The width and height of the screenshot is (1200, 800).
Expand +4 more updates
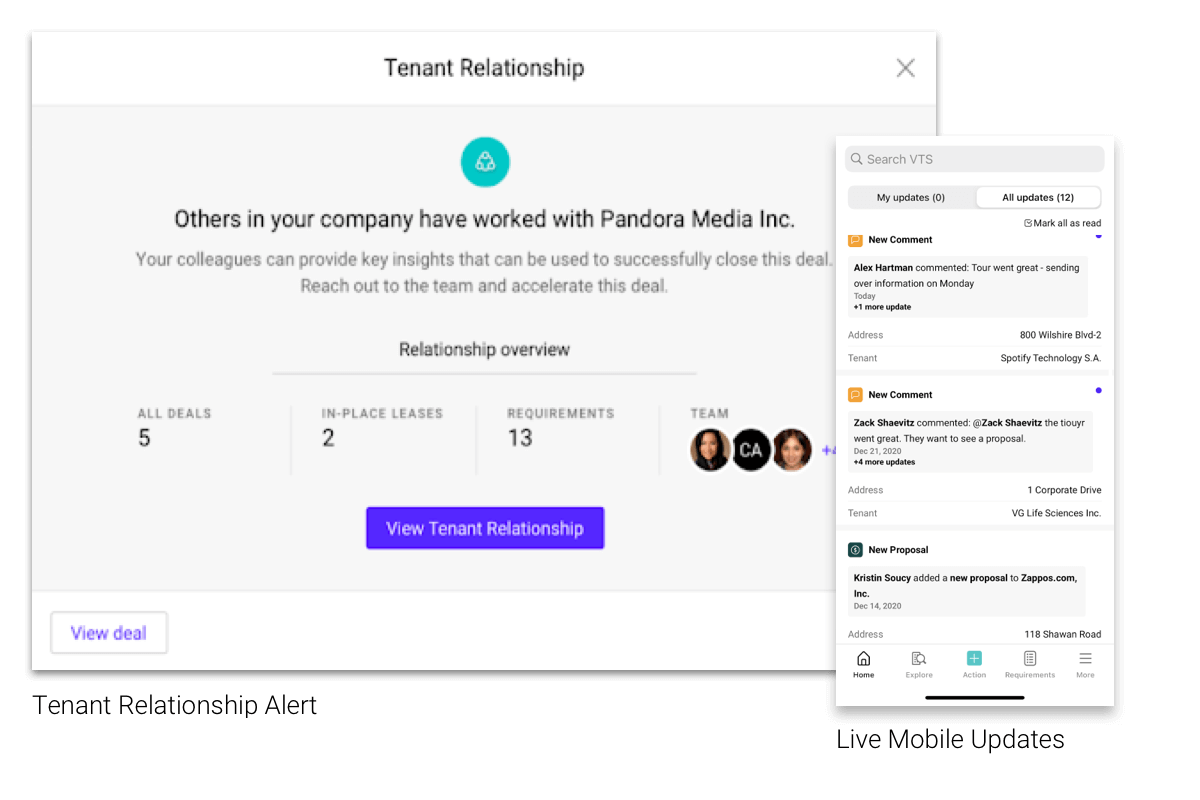tap(884, 462)
